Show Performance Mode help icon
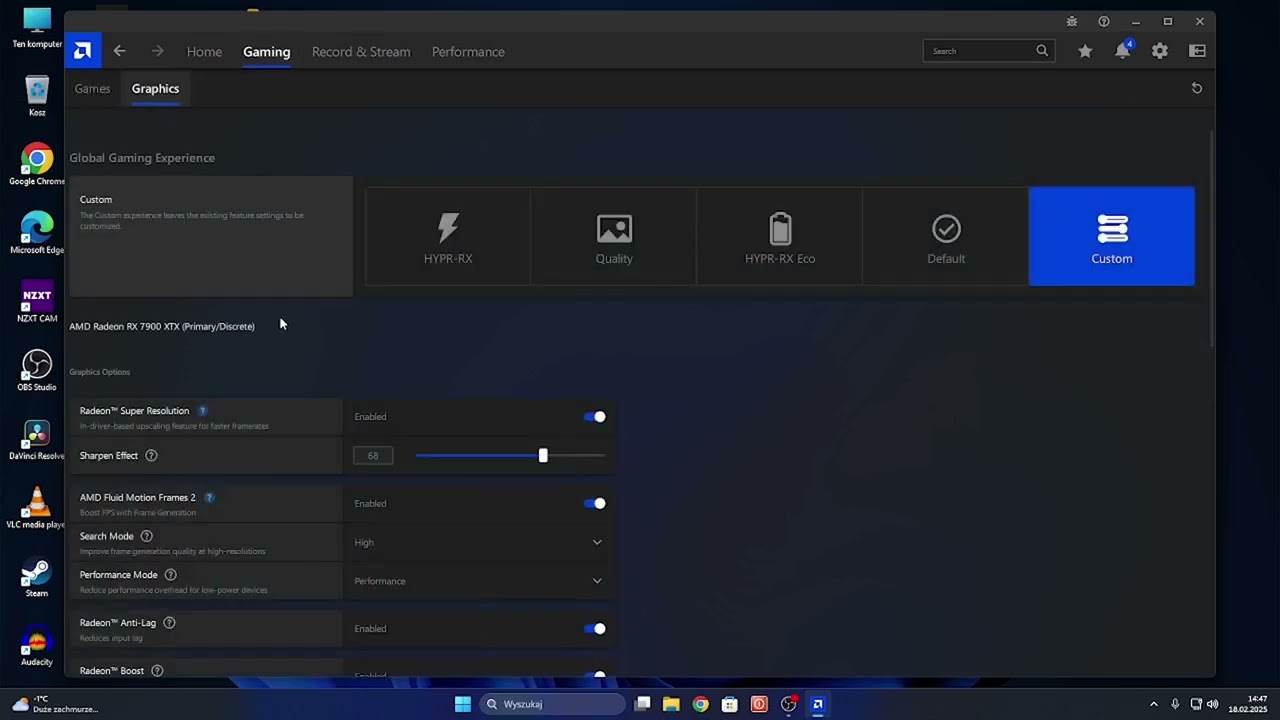This screenshot has width=1280, height=720. click(170, 575)
